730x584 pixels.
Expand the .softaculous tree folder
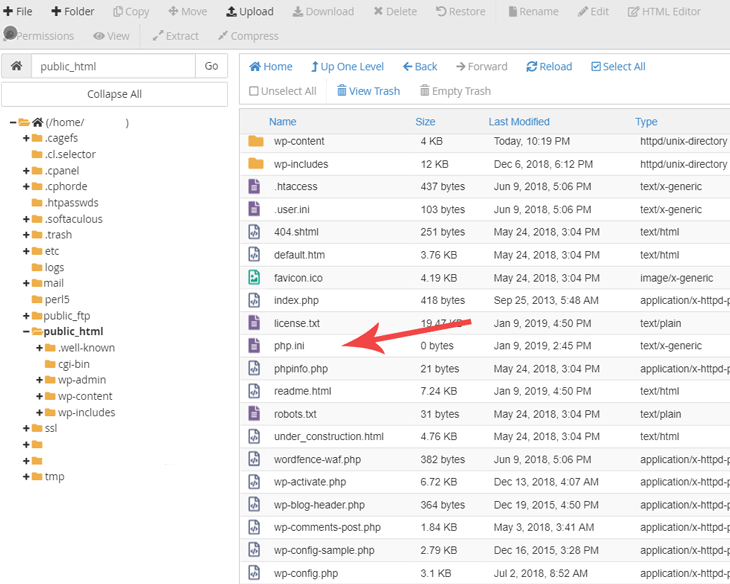[26, 219]
